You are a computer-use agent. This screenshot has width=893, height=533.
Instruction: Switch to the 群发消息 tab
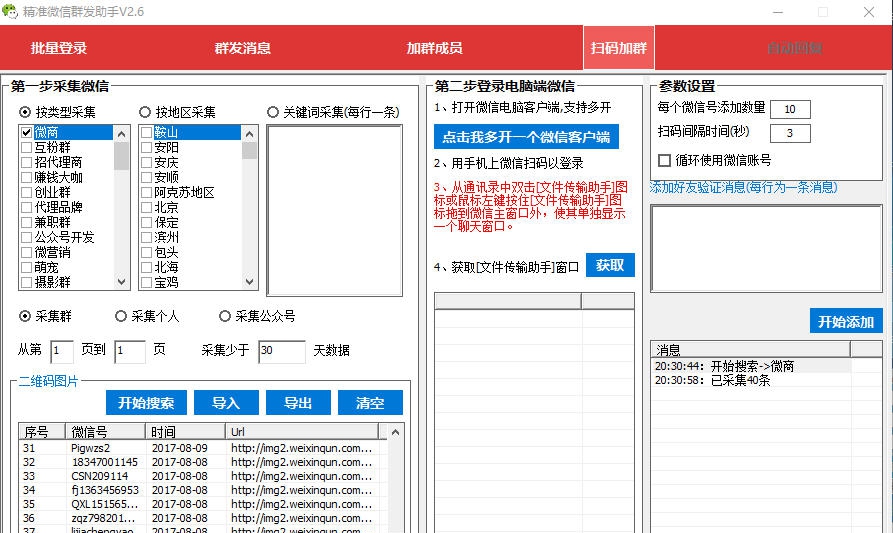pos(243,48)
